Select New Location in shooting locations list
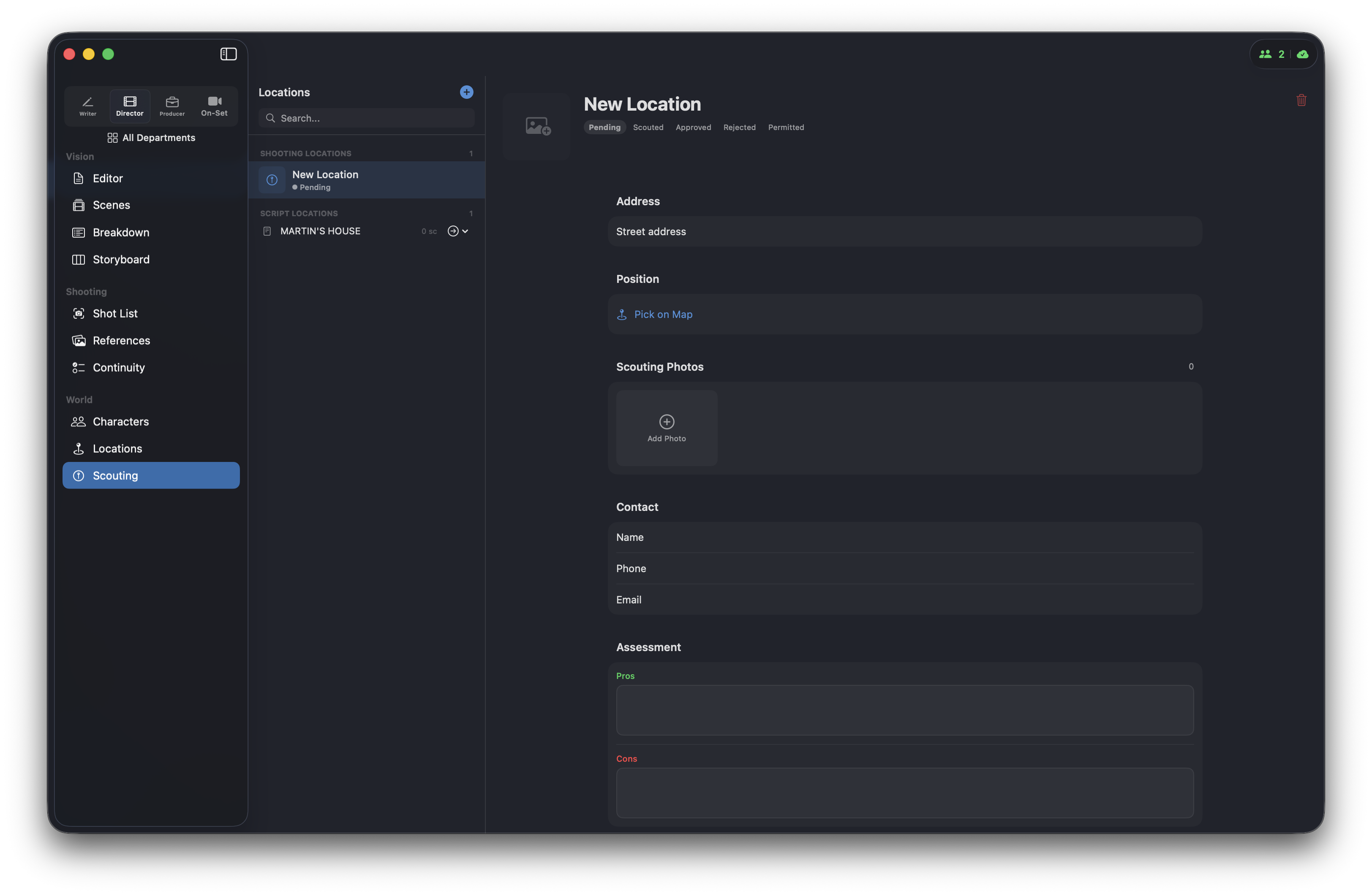 pos(367,180)
